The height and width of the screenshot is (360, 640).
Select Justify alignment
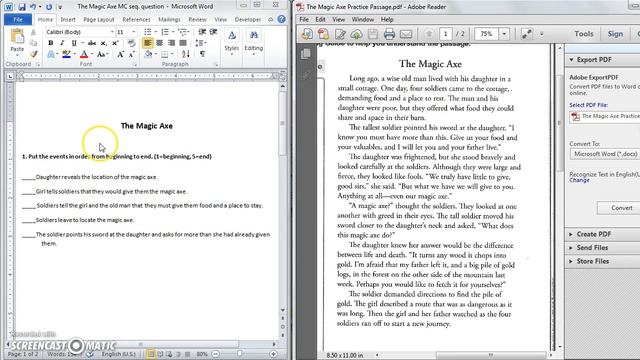(183, 43)
